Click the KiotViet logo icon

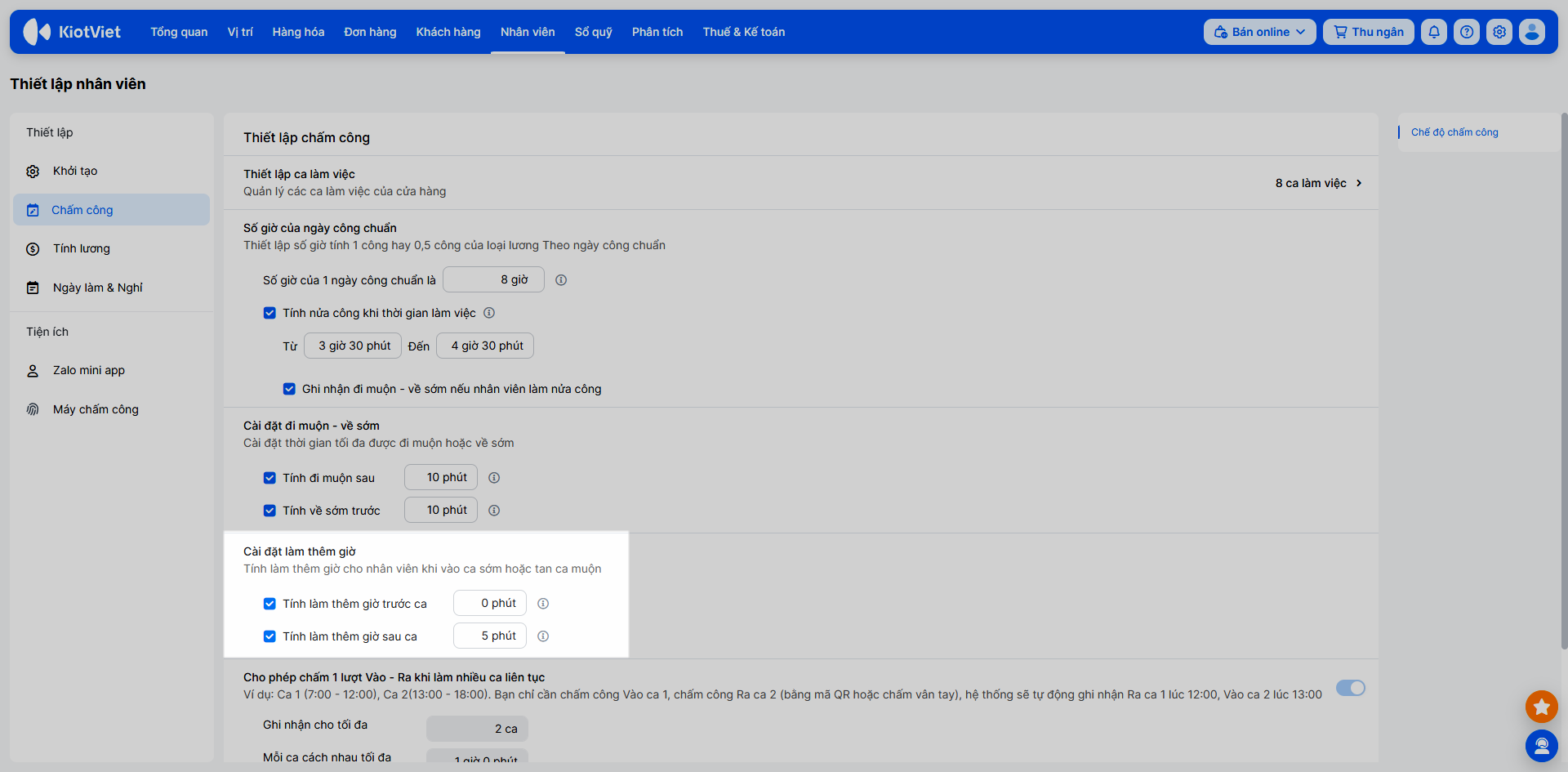tap(37, 32)
